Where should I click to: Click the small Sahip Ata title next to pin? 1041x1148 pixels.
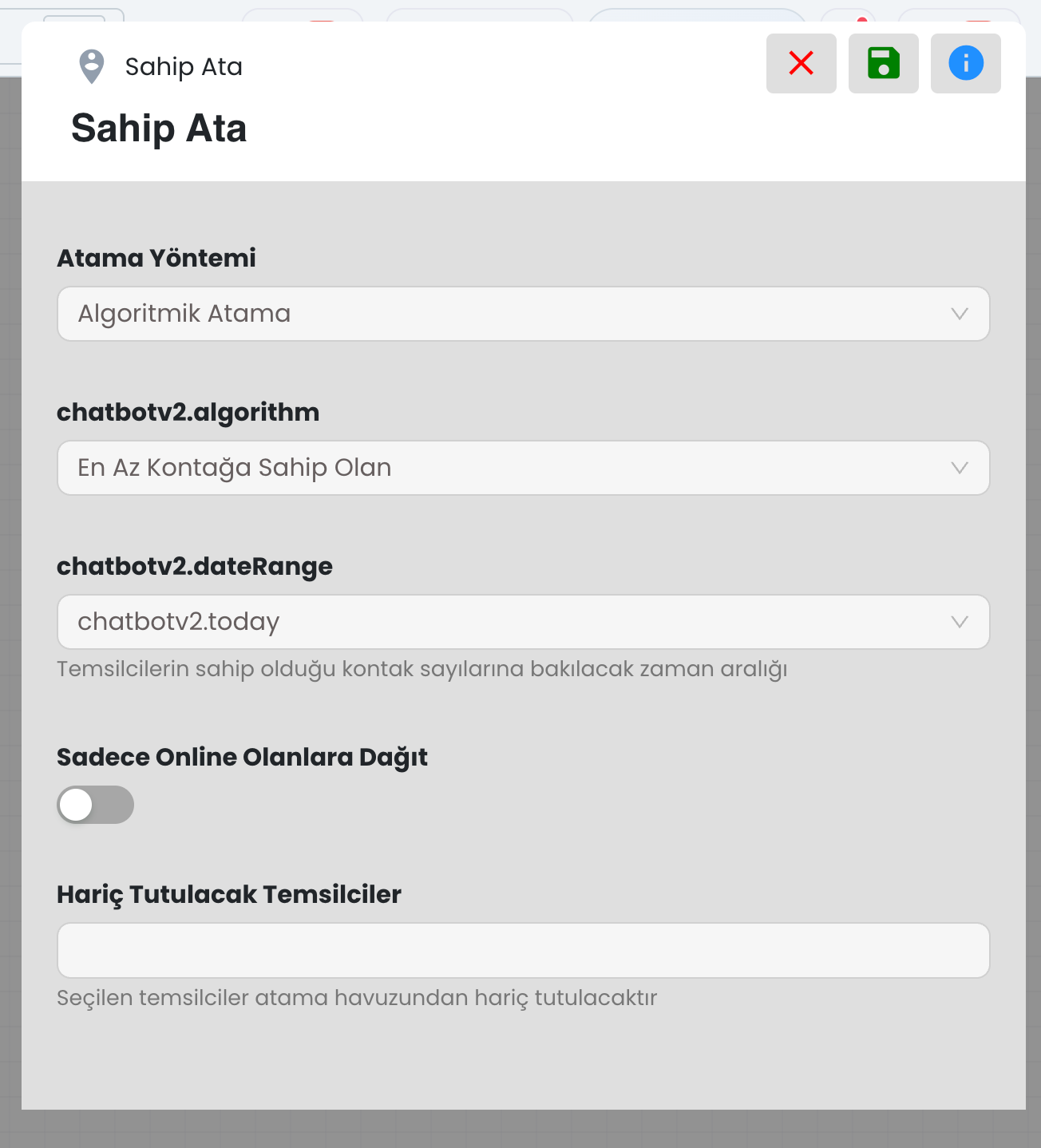184,67
